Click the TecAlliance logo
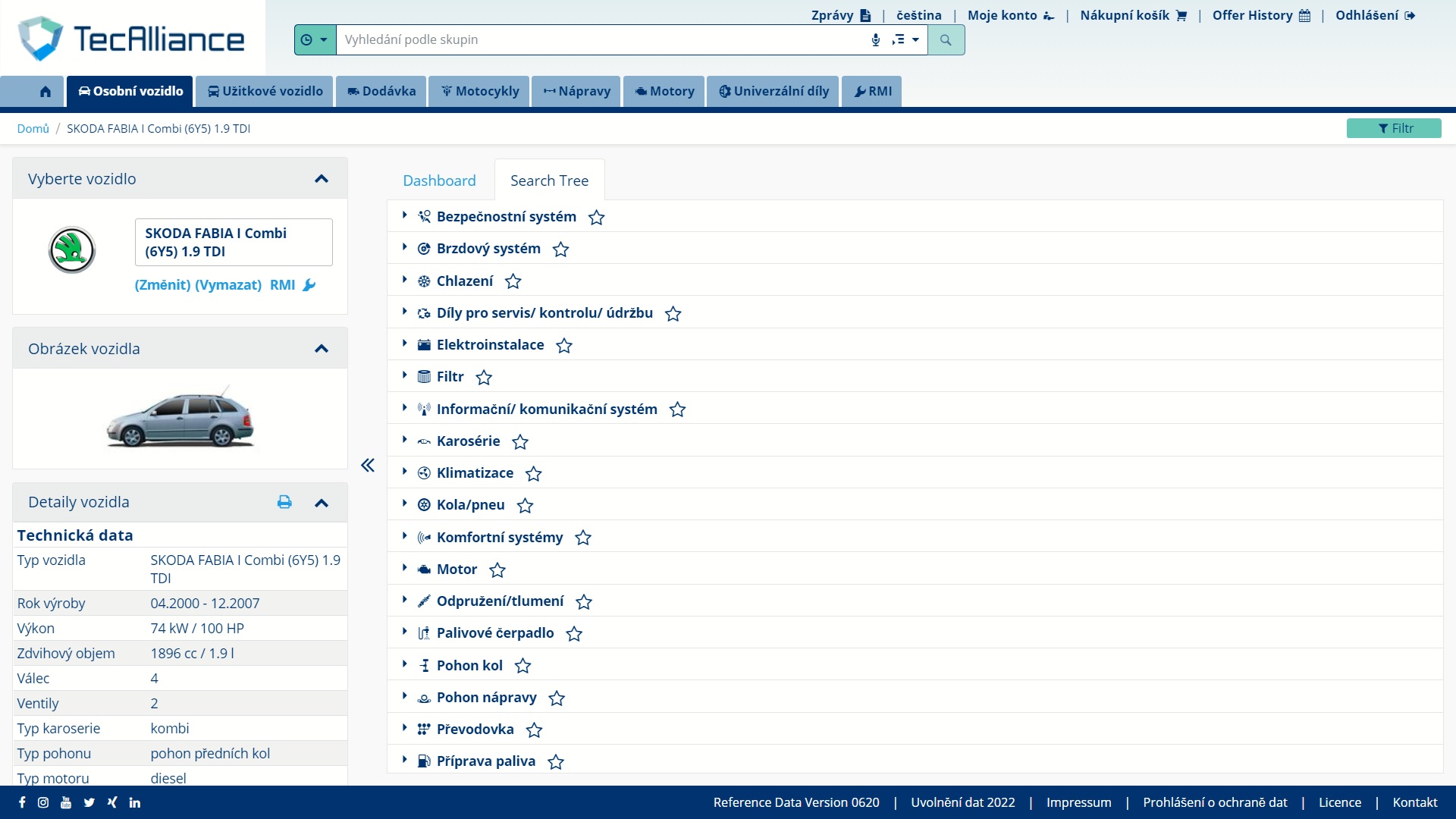Screen dimensions: 1456x819 coord(131,39)
